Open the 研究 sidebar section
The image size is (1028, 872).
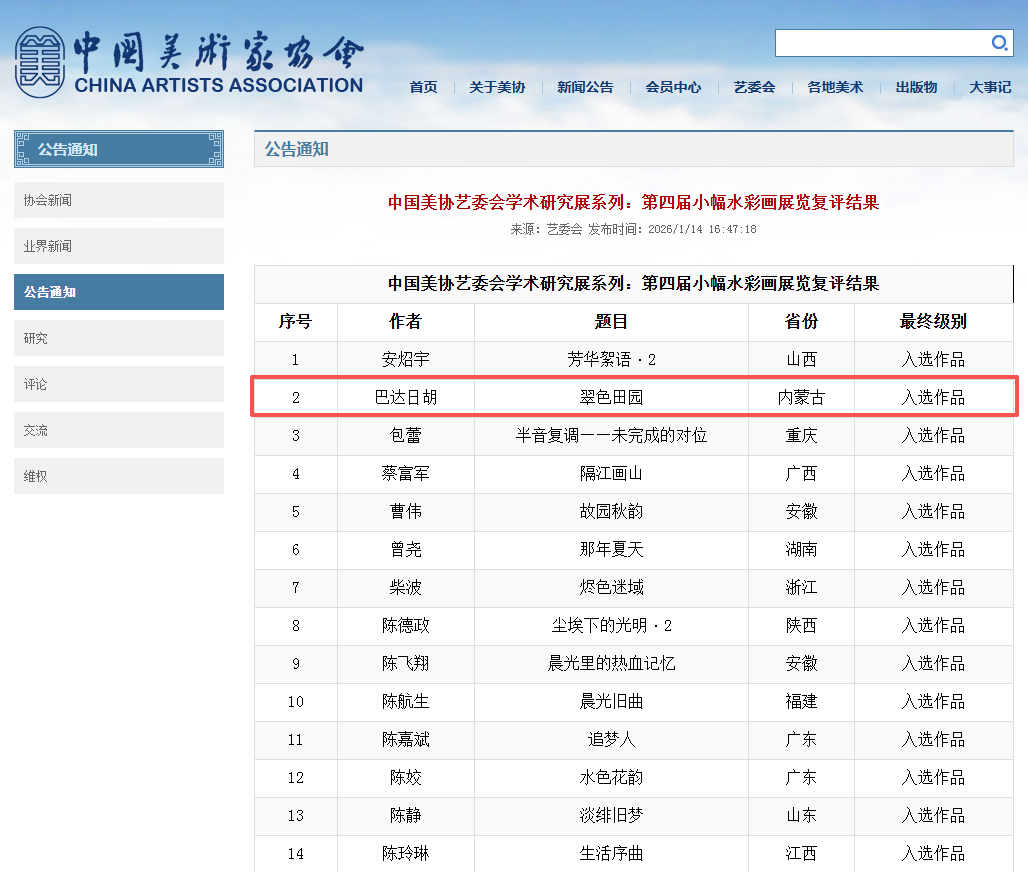pyautogui.click(x=119, y=338)
